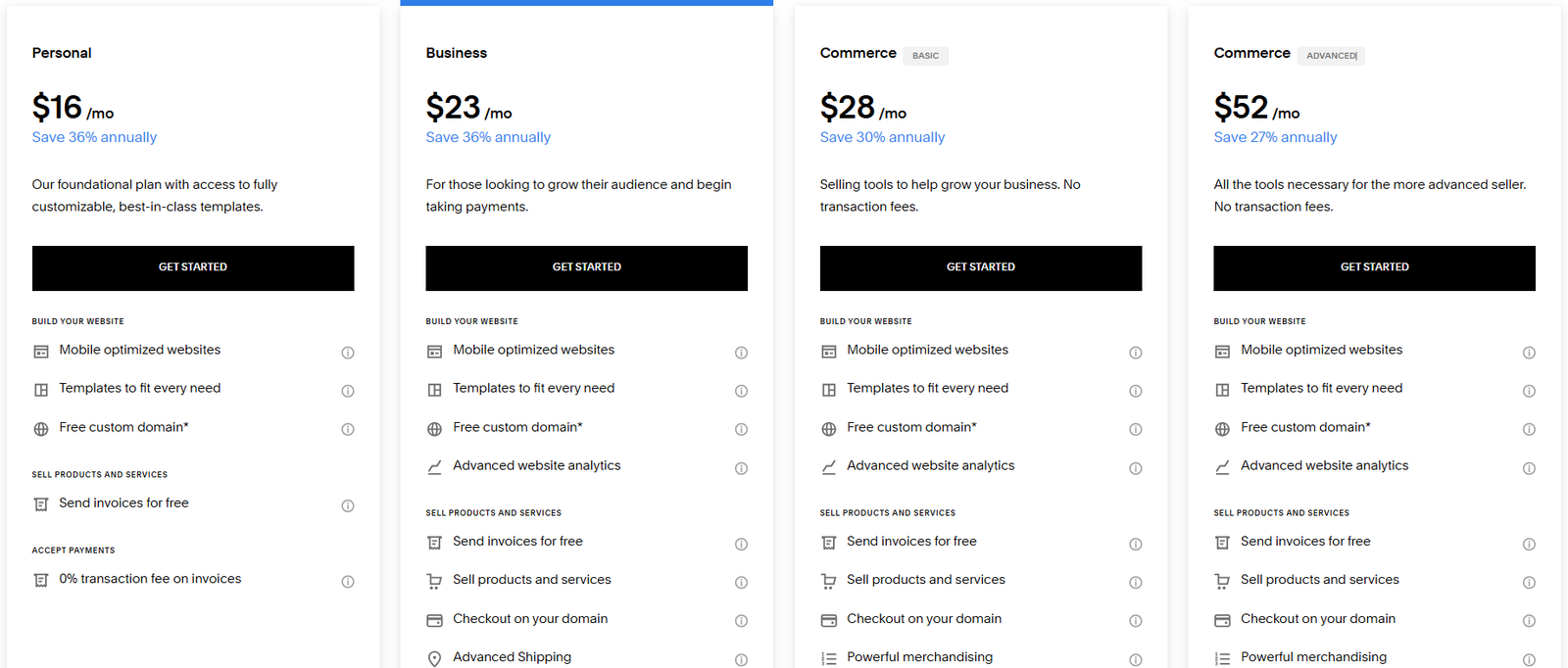
Task: Click the Save 27% annually link
Action: point(1276,137)
